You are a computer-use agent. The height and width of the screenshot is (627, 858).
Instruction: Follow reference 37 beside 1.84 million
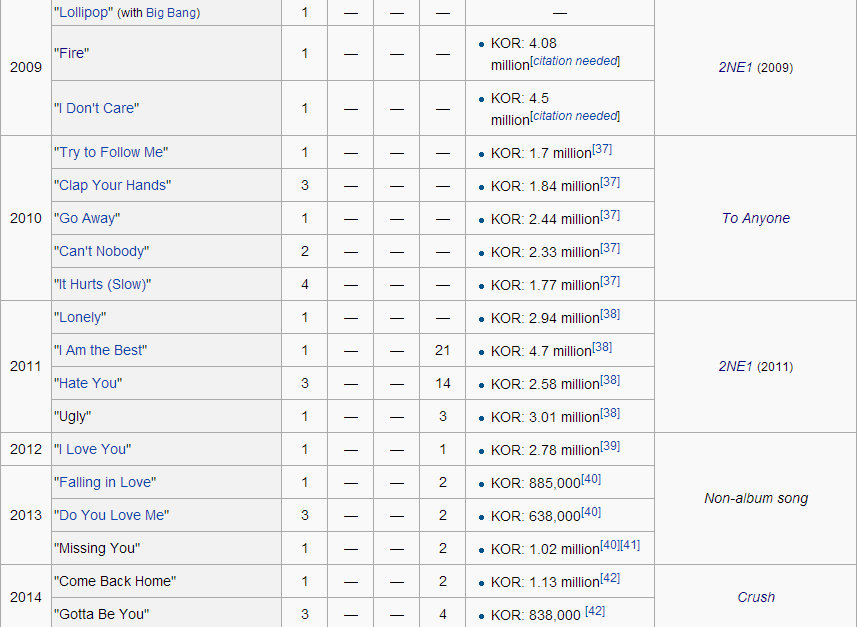(610, 182)
